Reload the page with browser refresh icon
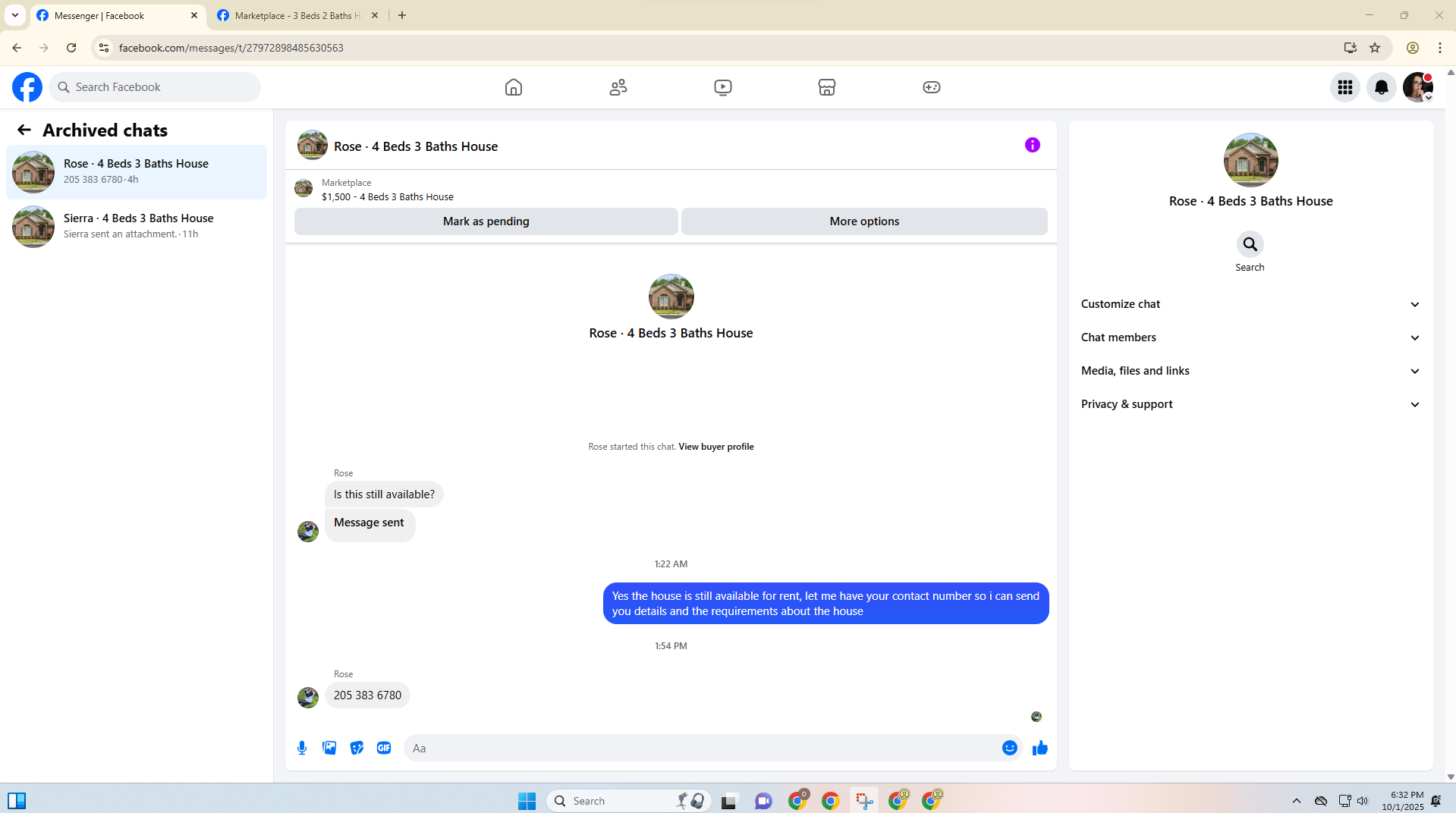This screenshot has width=1456, height=813. pyautogui.click(x=71, y=48)
